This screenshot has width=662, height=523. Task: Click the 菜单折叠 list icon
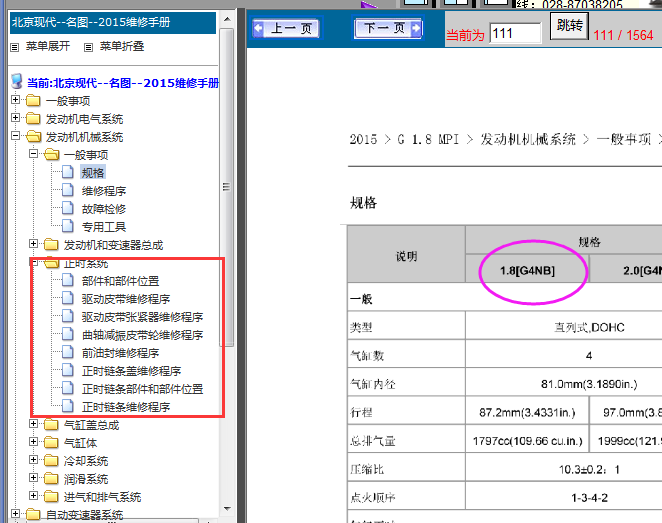point(88,47)
